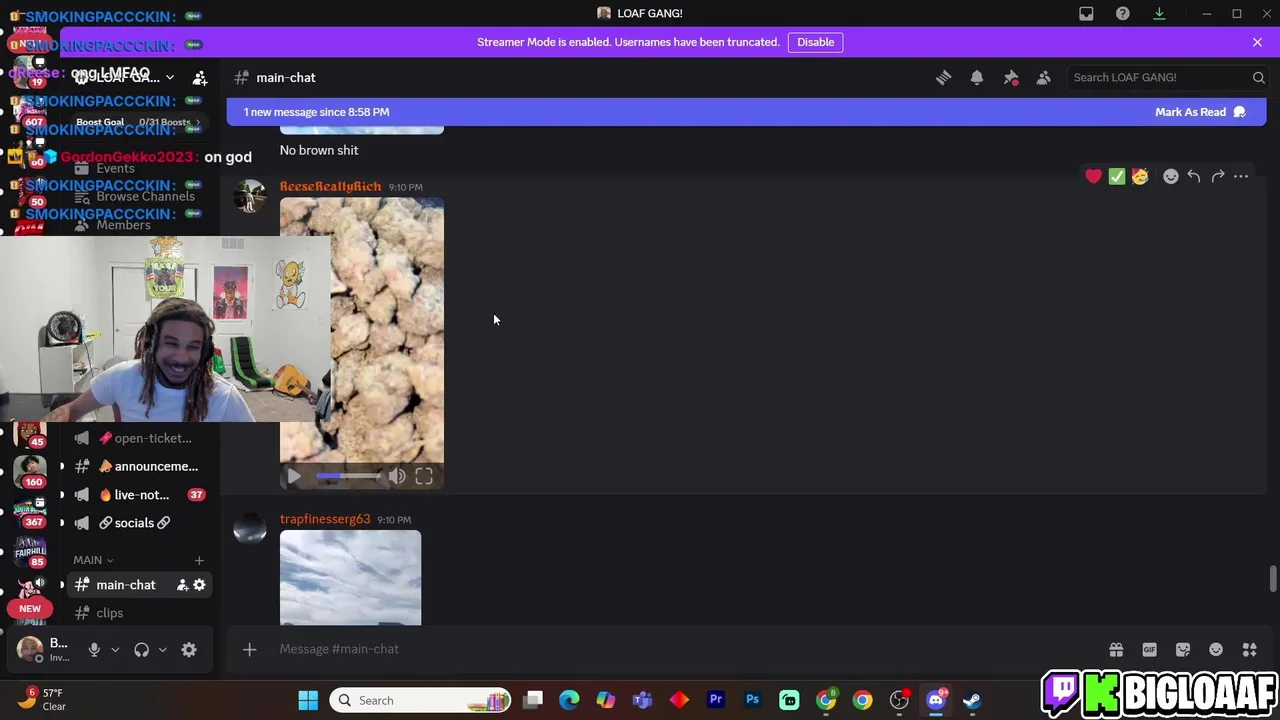1280x720 pixels.
Task: Disable Streamer Mode
Action: (x=815, y=42)
